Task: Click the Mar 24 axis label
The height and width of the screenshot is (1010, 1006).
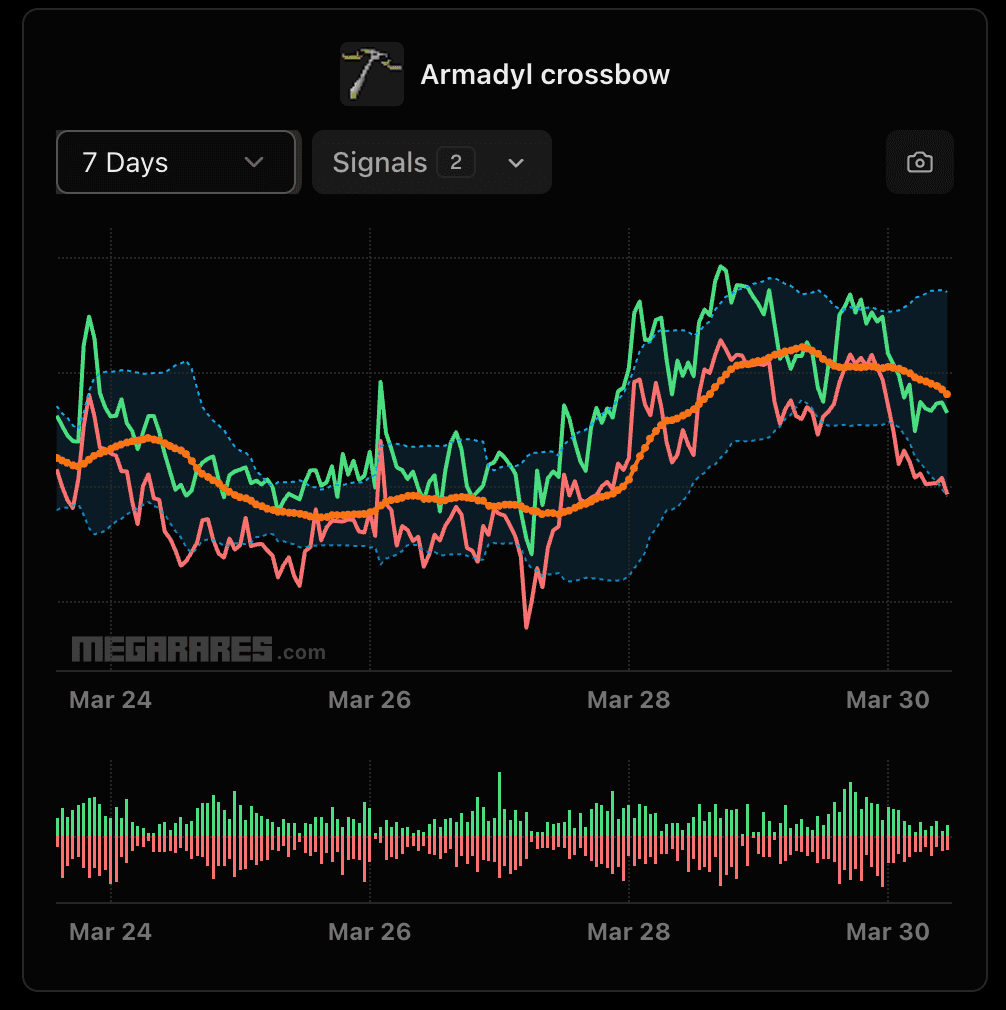Action: point(110,699)
